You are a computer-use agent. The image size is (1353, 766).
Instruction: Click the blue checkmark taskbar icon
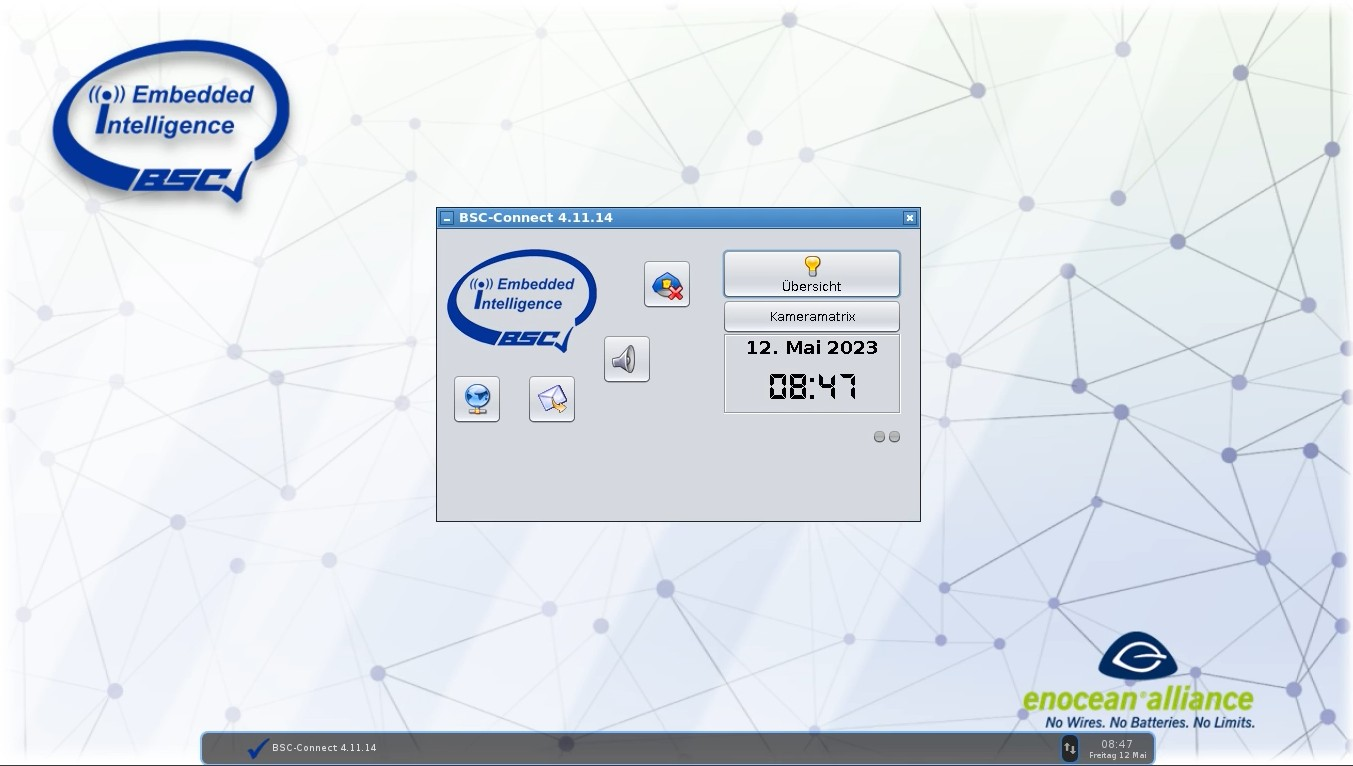click(x=258, y=748)
